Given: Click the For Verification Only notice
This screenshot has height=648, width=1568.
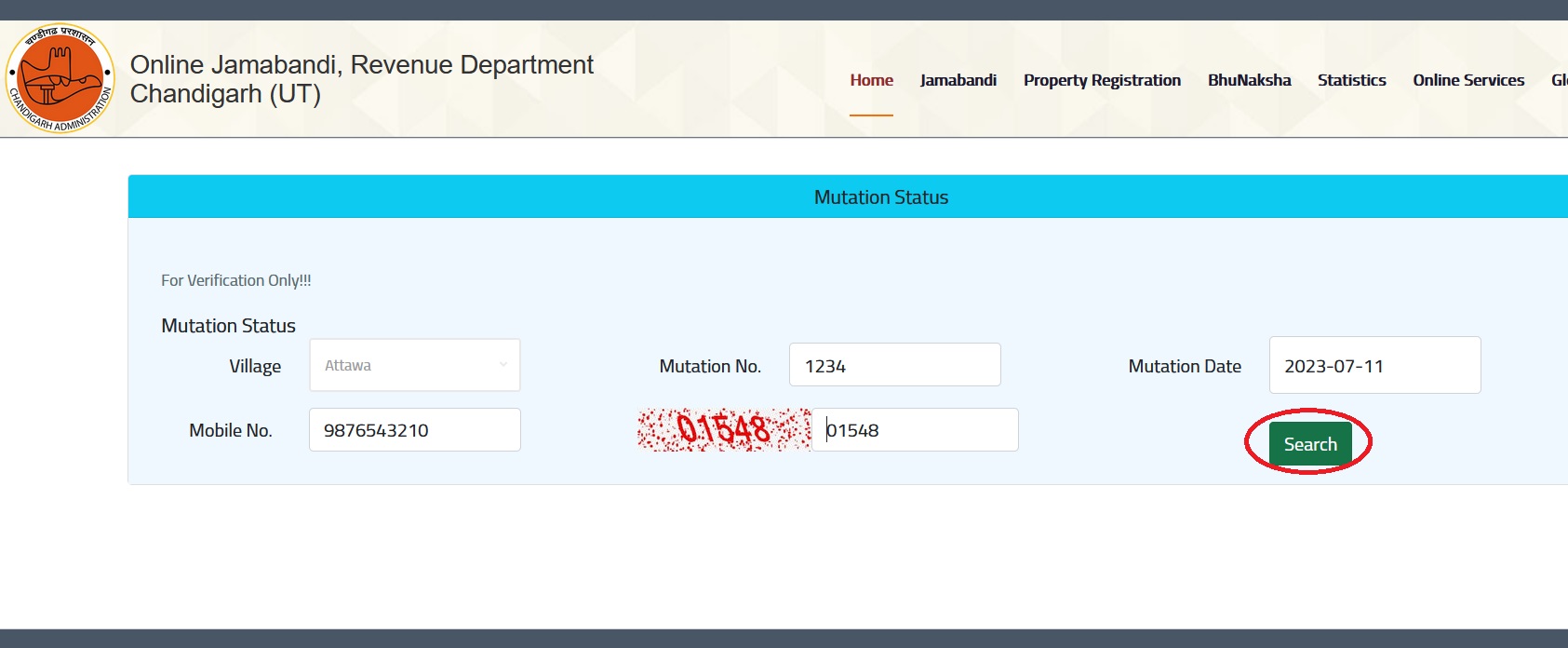Looking at the screenshot, I should [236, 280].
